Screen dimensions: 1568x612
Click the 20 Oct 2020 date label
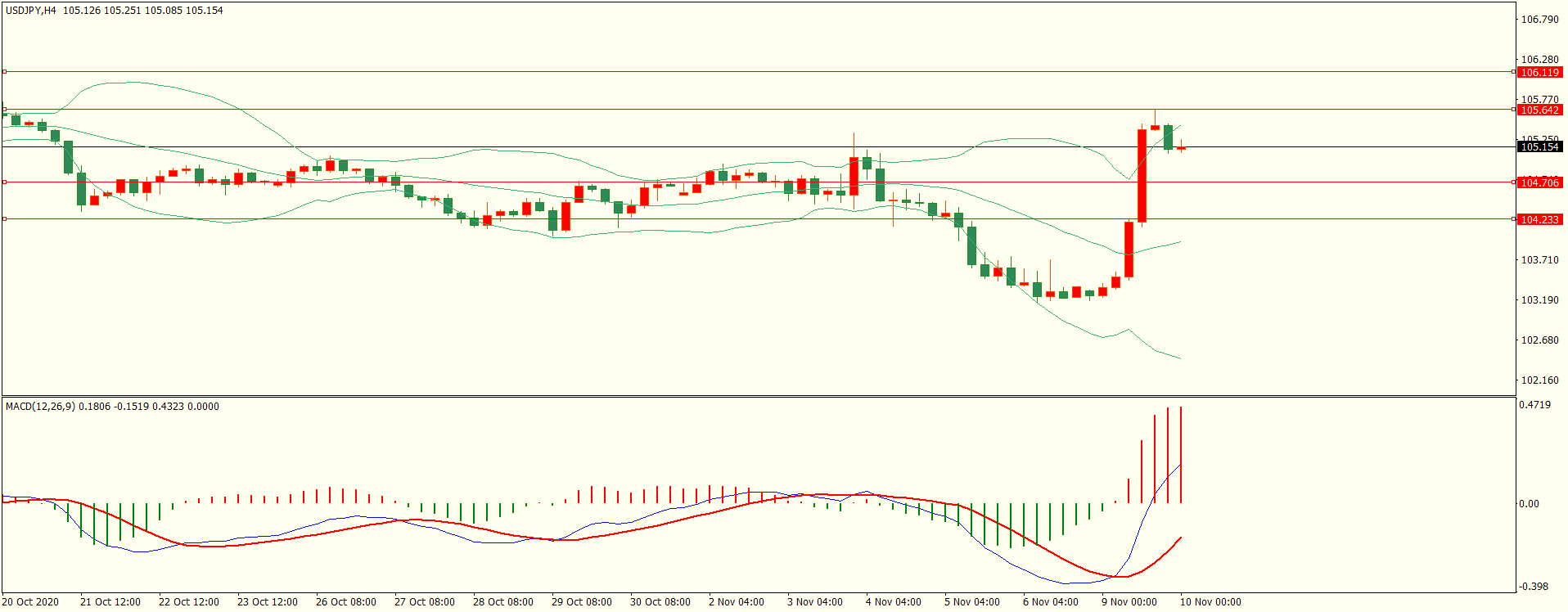(30, 601)
